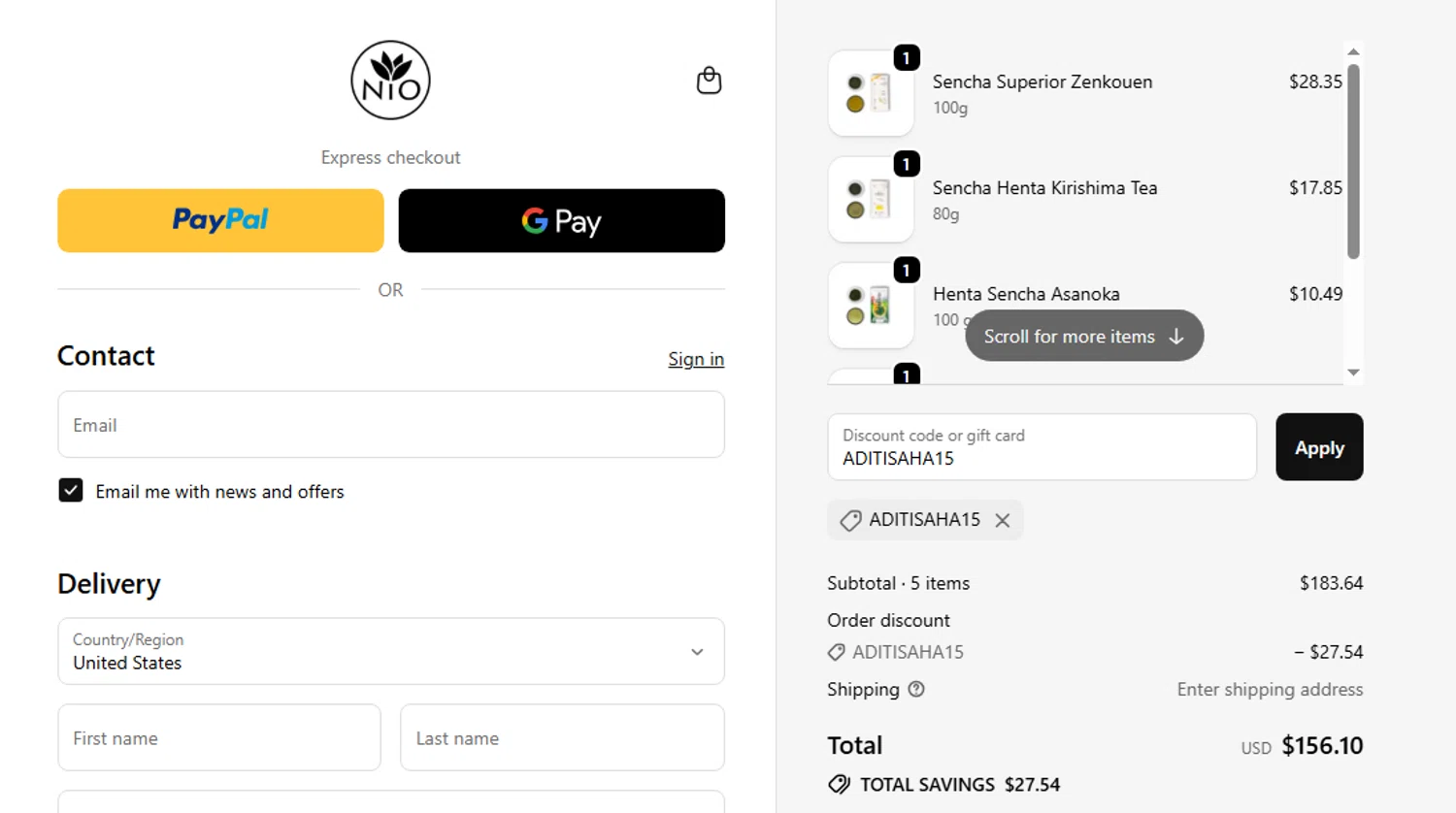This screenshot has width=1456, height=813.
Task: Click the quantity badge on Henta Sencha Asanoka
Action: coord(907,270)
